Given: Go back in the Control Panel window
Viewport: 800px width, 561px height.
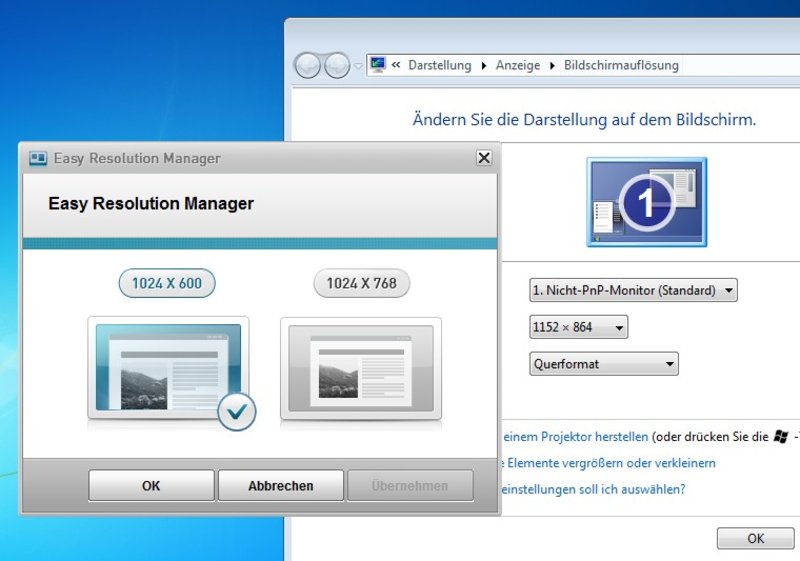Looking at the screenshot, I should point(308,65).
